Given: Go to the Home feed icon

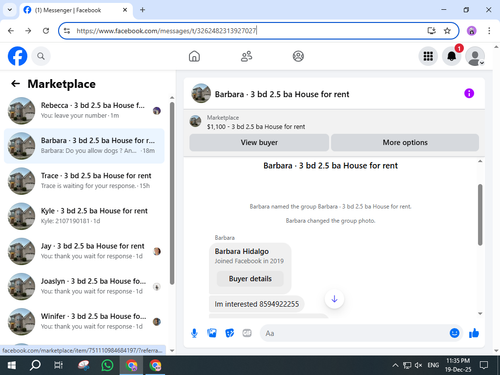Looking at the screenshot, I should click(194, 56).
